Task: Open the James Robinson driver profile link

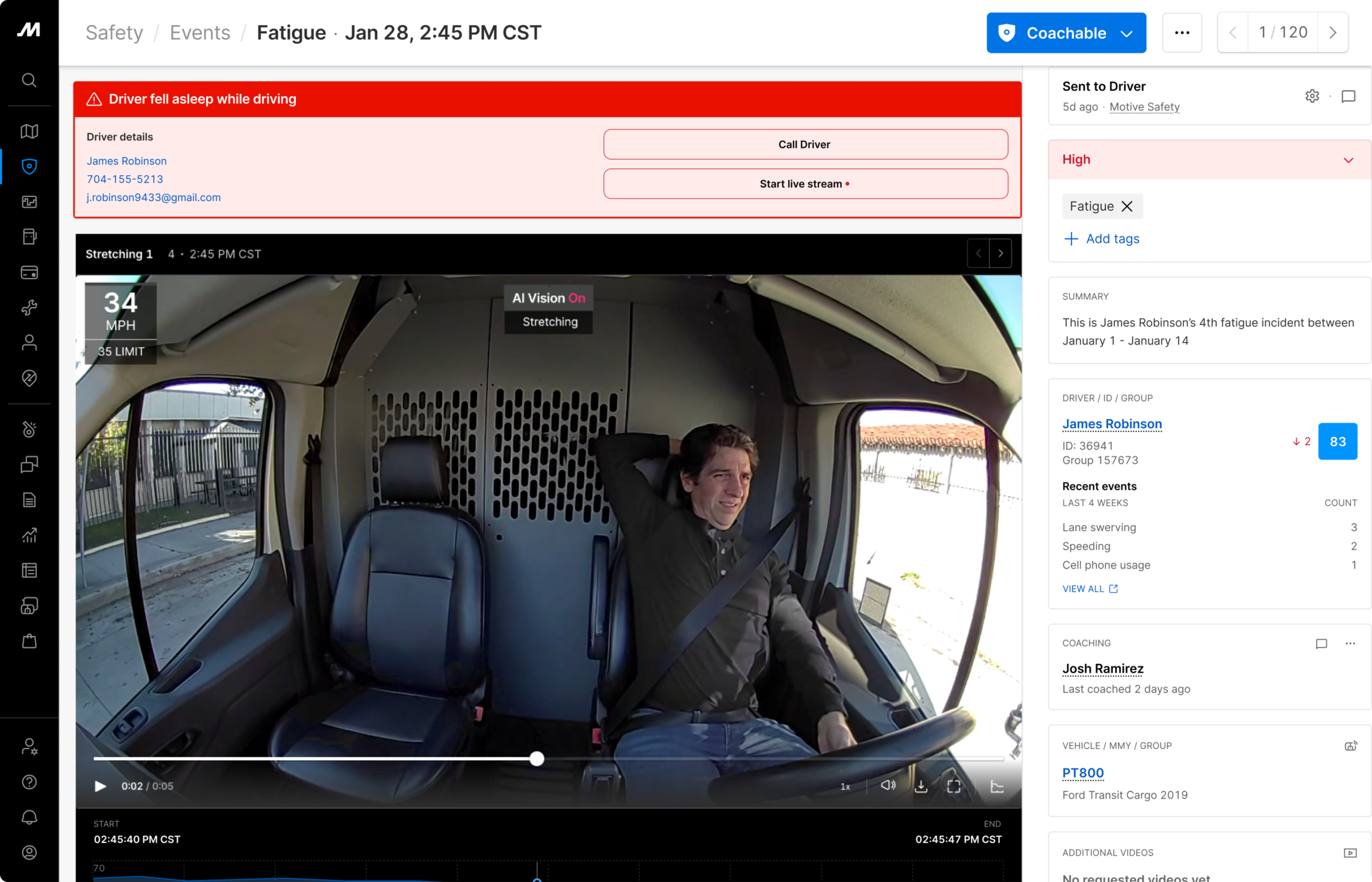Action: click(x=1112, y=424)
